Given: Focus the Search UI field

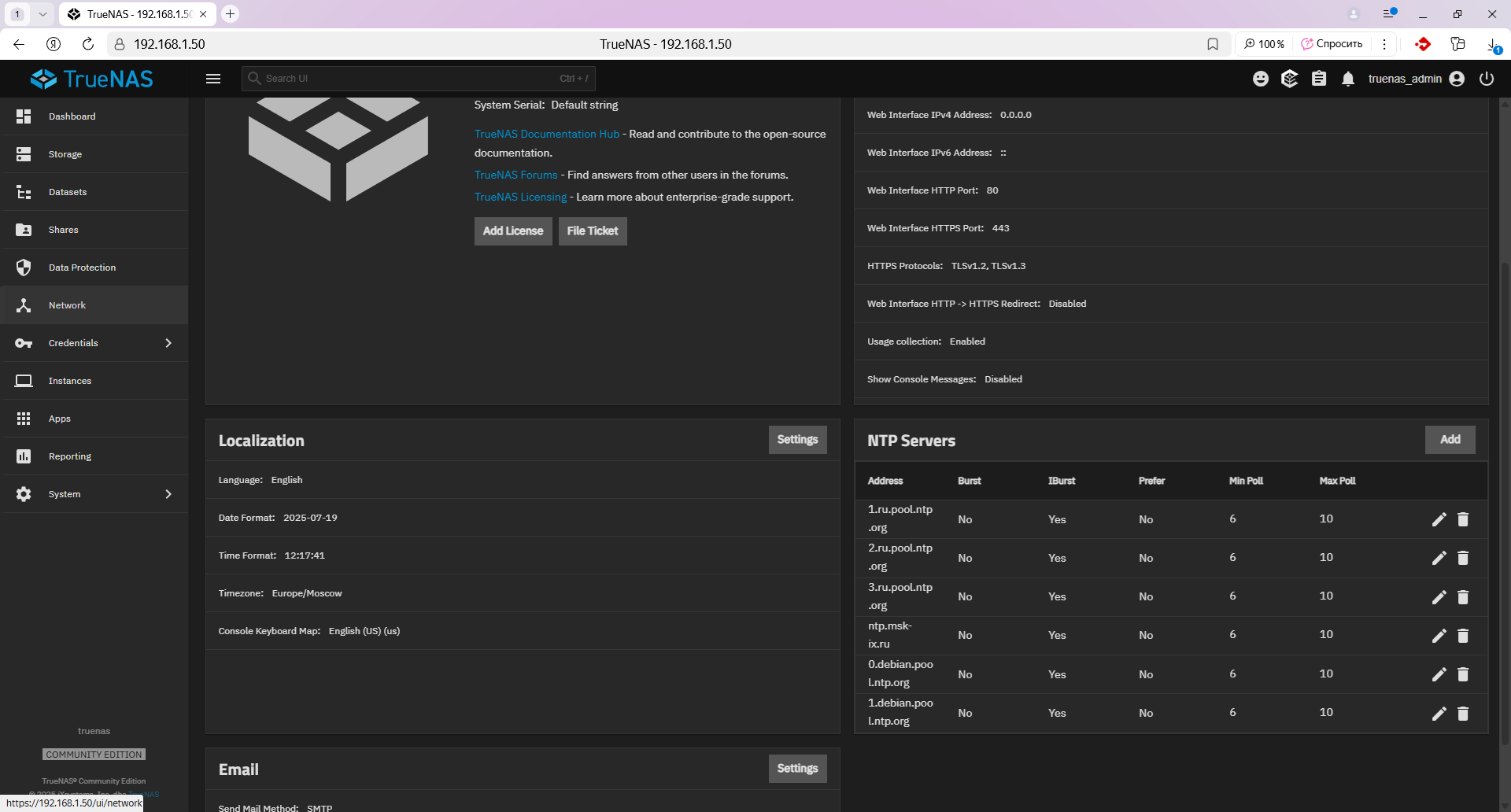Looking at the screenshot, I should click(418, 79).
